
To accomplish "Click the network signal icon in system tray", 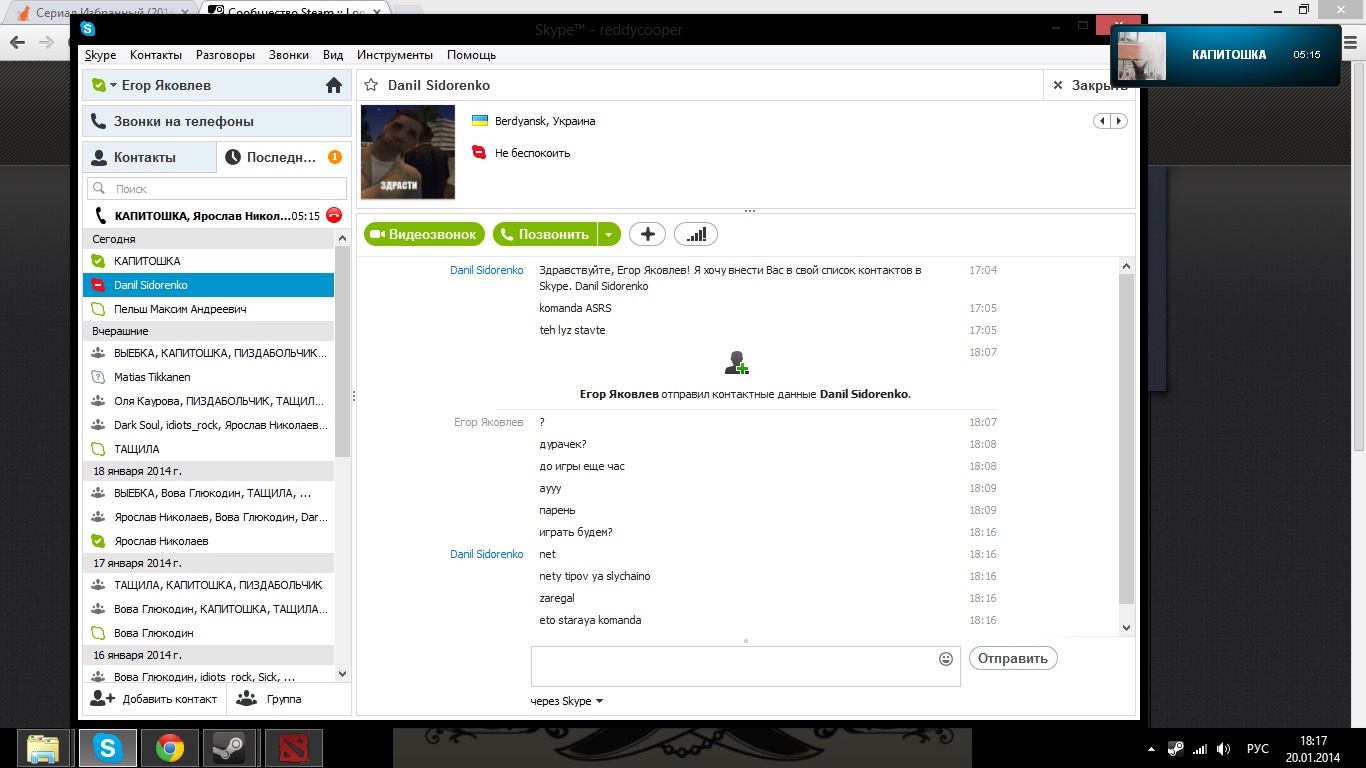I will point(1200,749).
